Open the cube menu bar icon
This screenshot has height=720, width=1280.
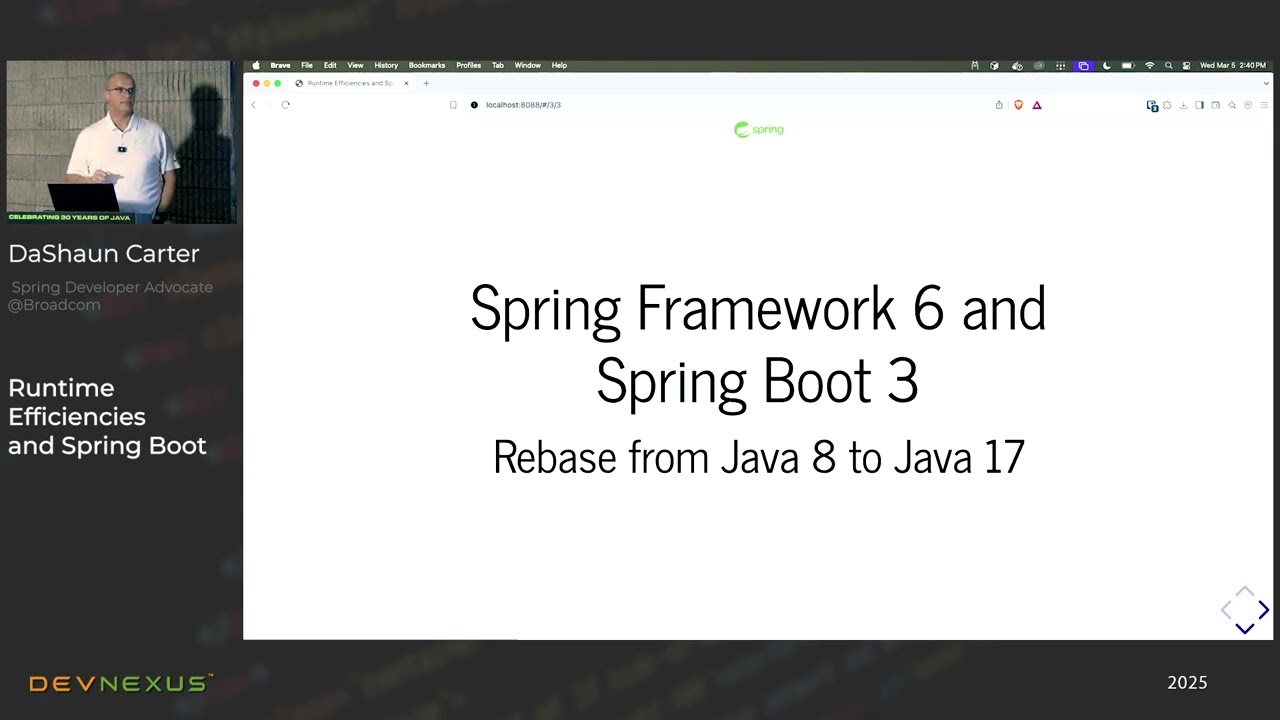pyautogui.click(x=994, y=65)
